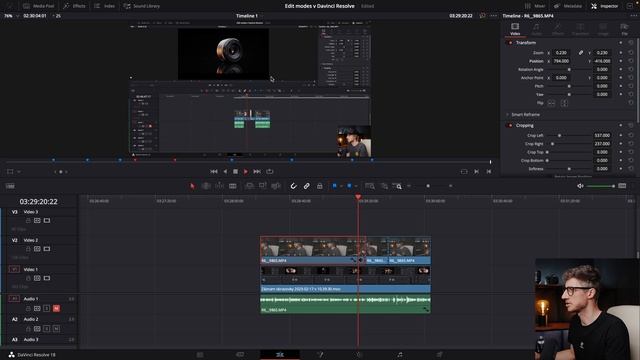This screenshot has height=360, width=640.
Task: Stop playback button
Action: coord(236,171)
